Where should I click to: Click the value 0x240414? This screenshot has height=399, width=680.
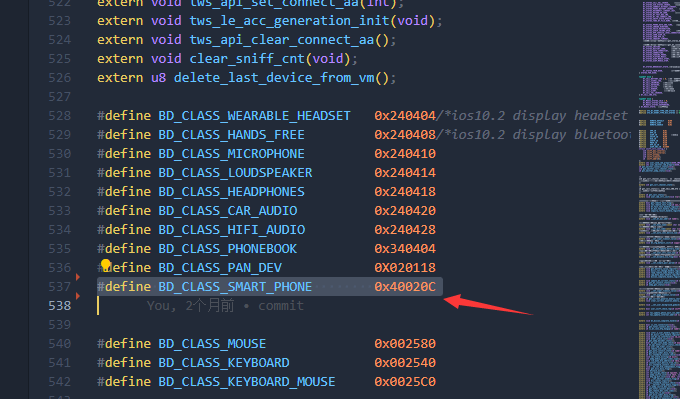[405, 173]
